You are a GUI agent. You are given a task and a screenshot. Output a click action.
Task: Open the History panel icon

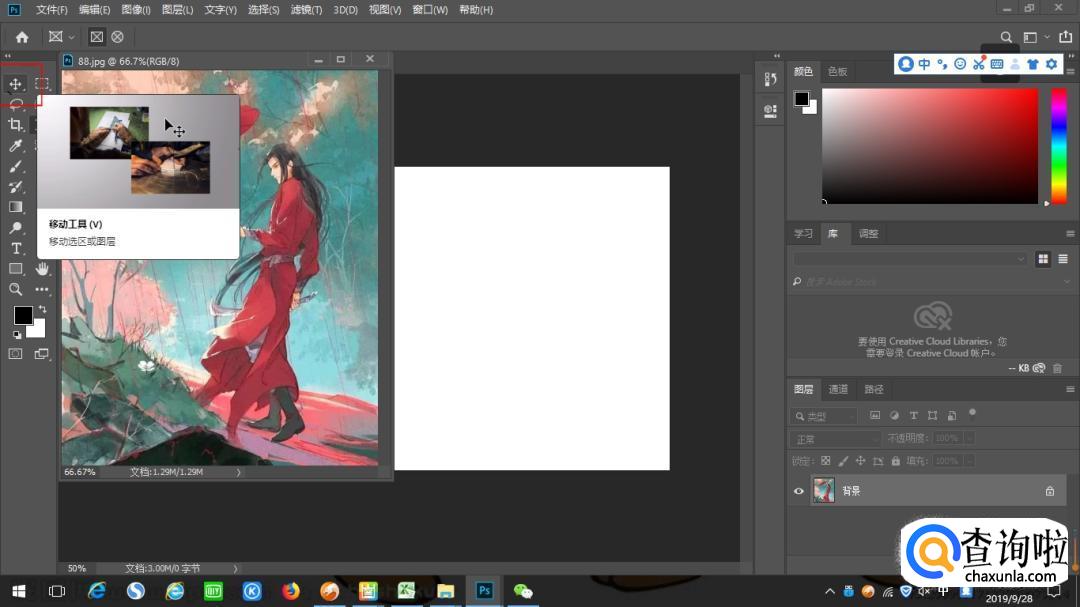coord(771,79)
